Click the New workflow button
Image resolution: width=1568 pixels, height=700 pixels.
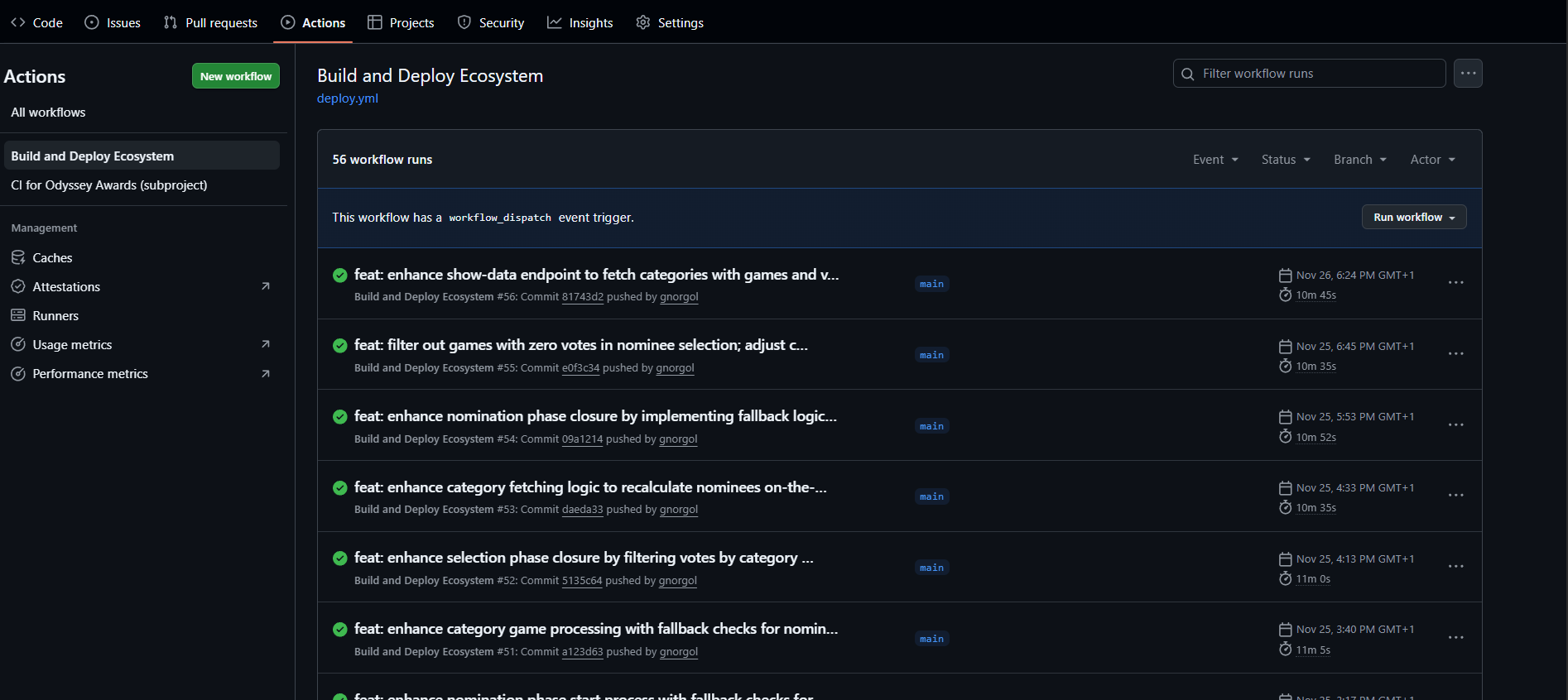click(x=236, y=76)
